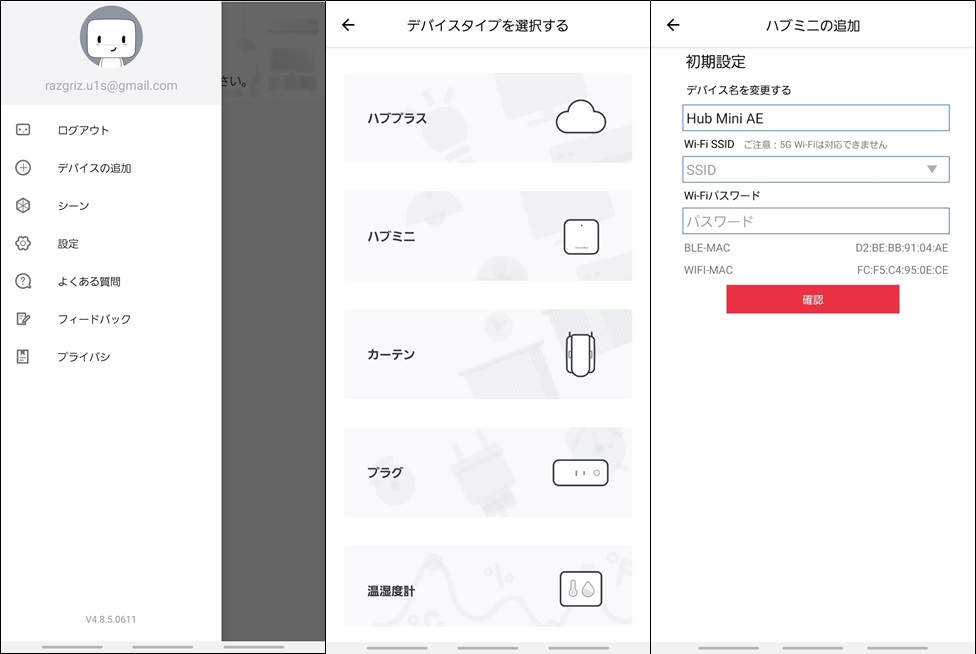Viewport: 976px width, 654px height.
Task: Click the plus icon for adding device
Action: click(x=23, y=168)
